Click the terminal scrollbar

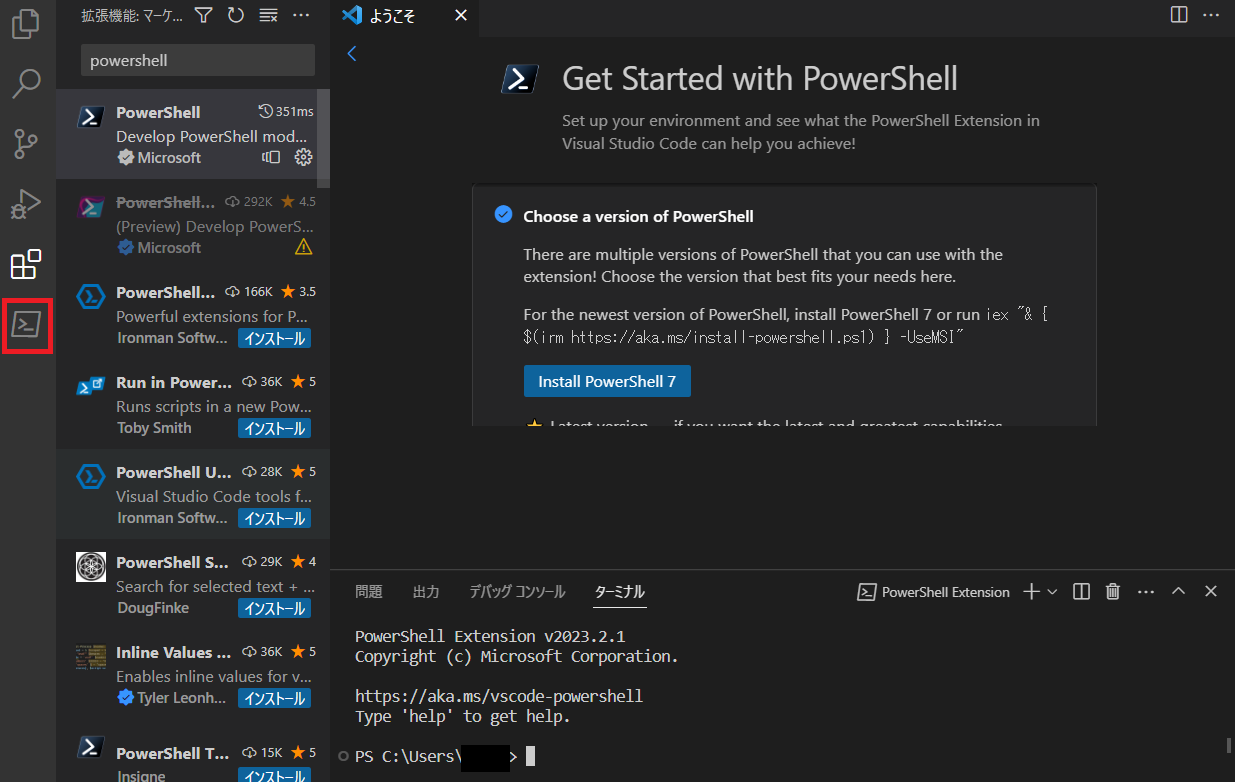click(x=1228, y=745)
